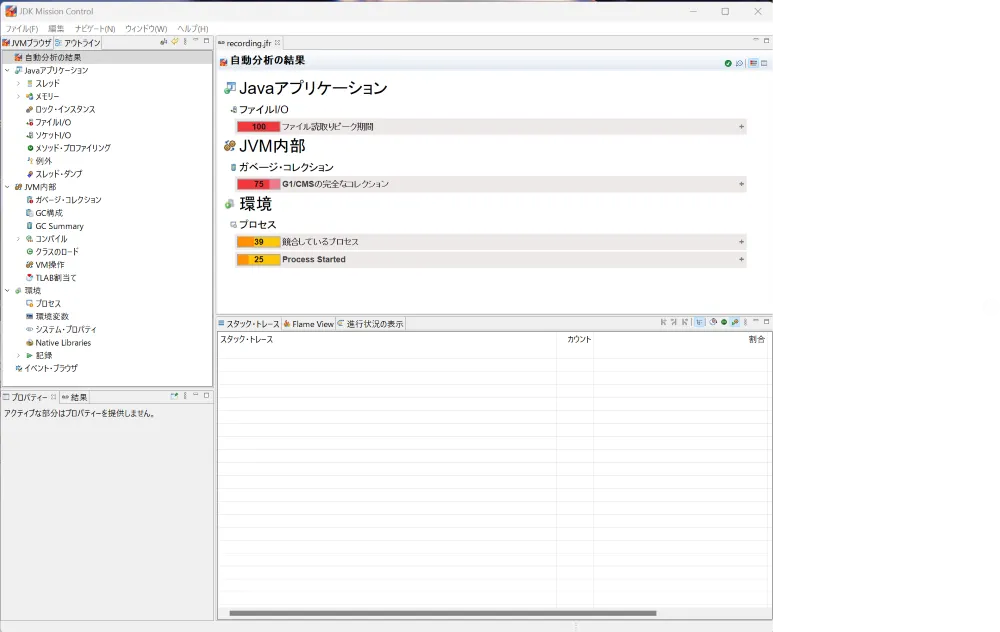Switch to Flame View tab
Viewport: 1000px width, 632px height.
309,324
